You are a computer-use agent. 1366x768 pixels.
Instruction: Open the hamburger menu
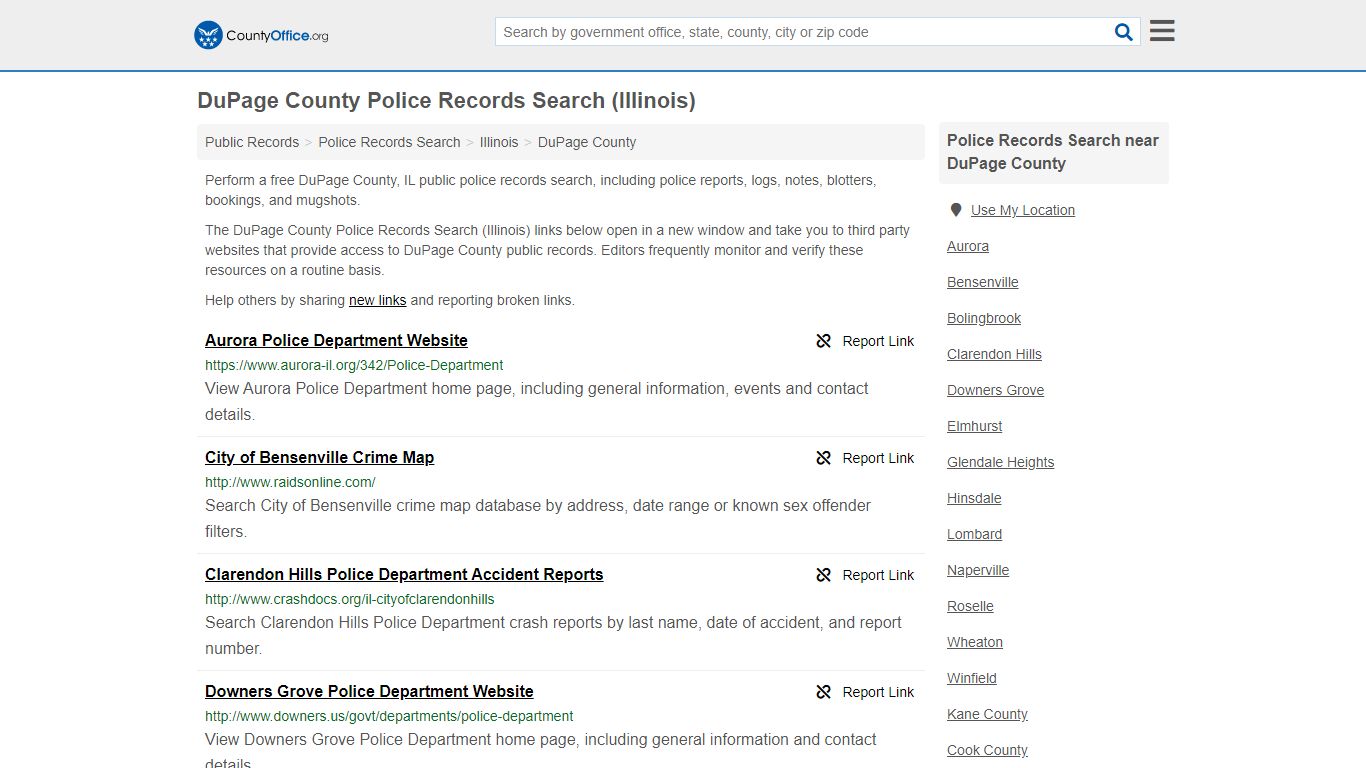(x=1162, y=31)
